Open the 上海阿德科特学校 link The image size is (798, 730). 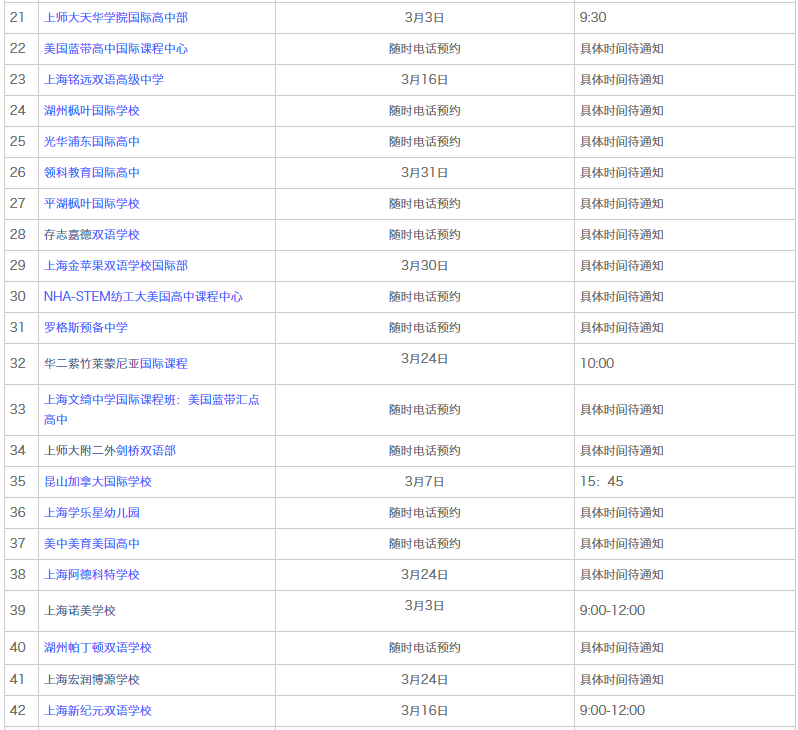[x=92, y=575]
